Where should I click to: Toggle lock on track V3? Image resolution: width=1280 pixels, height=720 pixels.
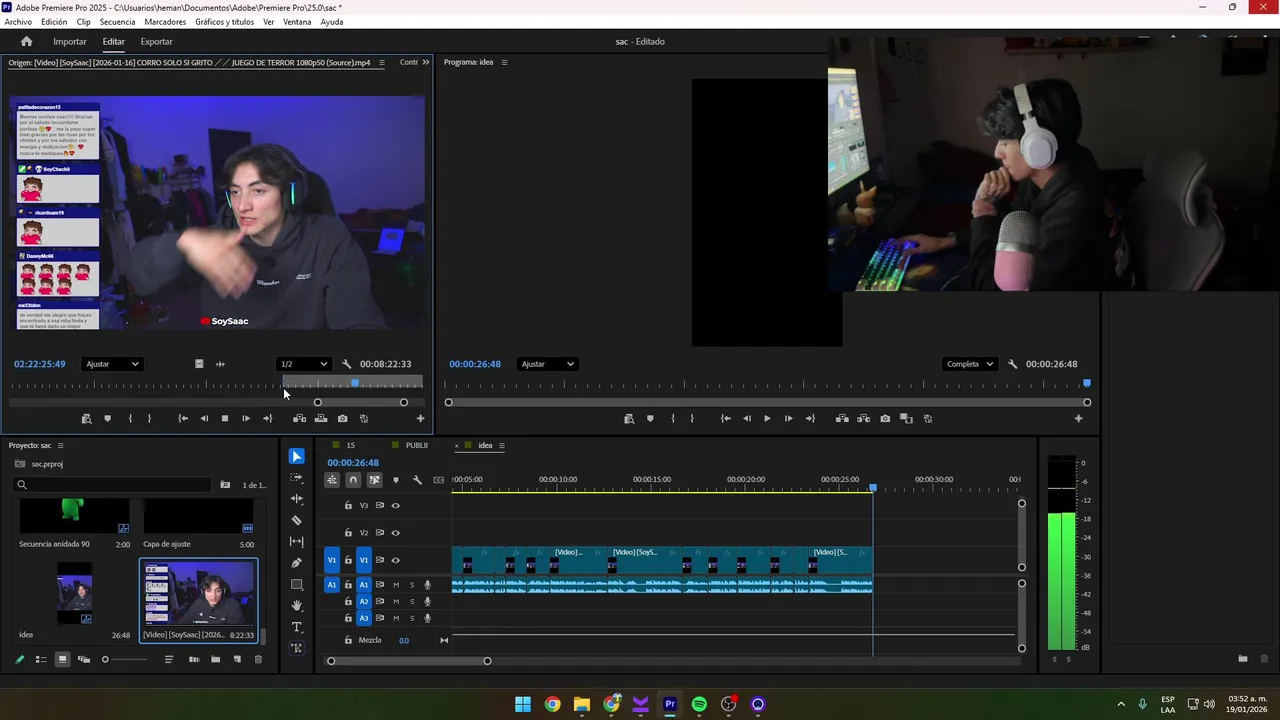pos(348,506)
